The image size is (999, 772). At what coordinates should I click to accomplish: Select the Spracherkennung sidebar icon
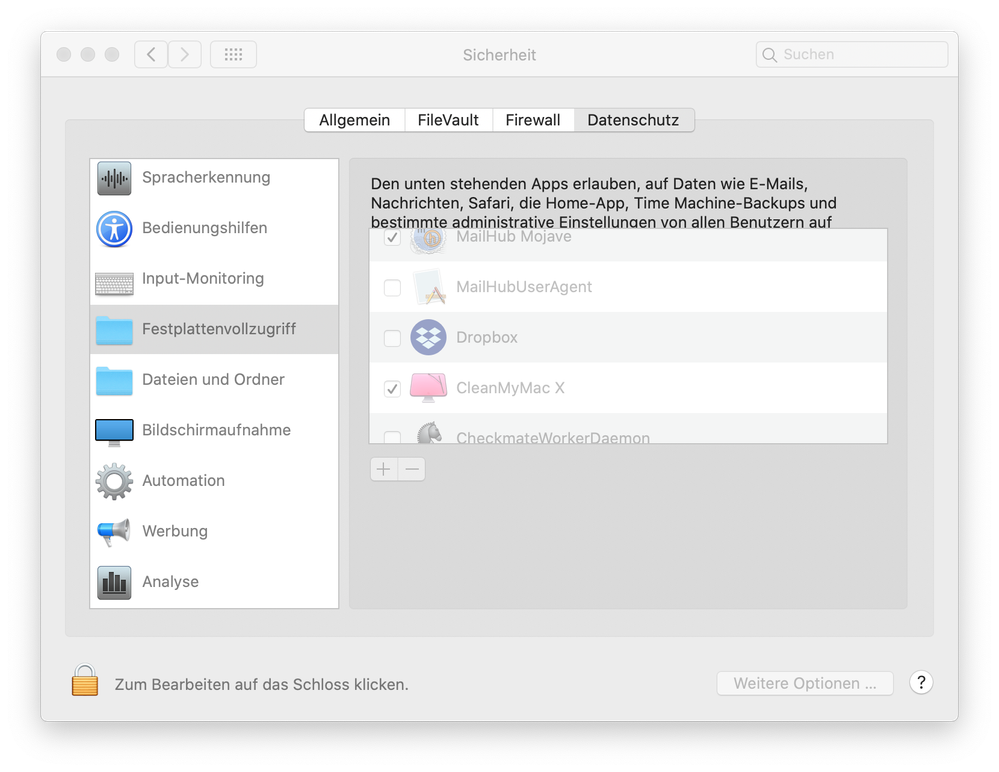coord(113,178)
